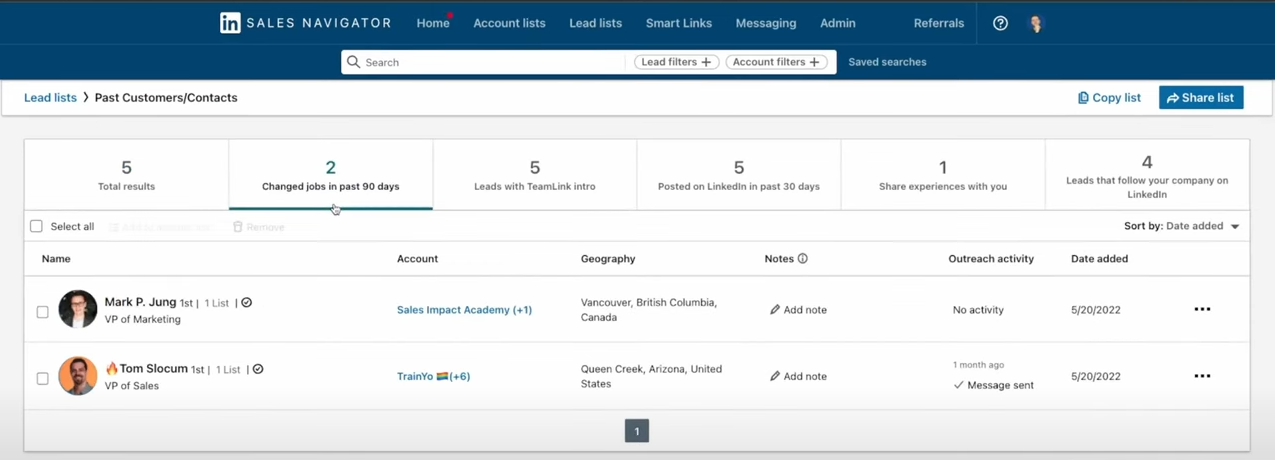1275x460 pixels.
Task: Click the Outreach activity column header
Action: coord(991,259)
